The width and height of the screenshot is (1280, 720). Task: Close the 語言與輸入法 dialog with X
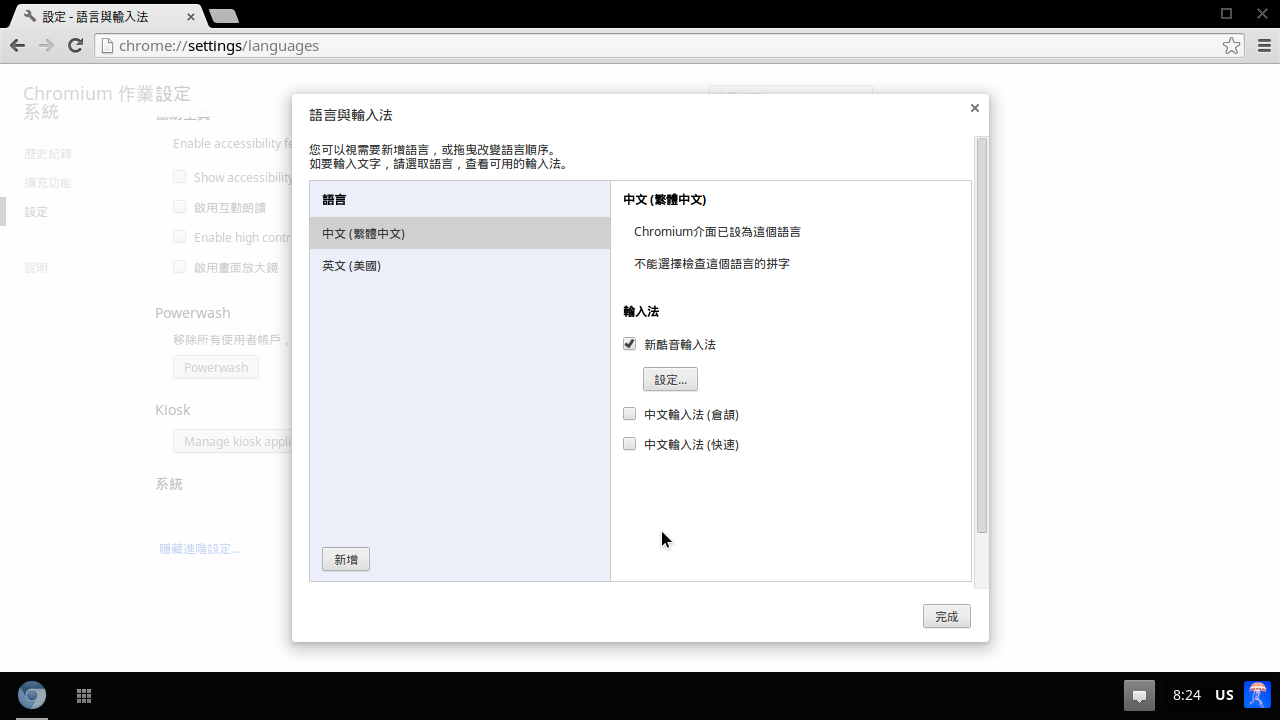click(x=974, y=108)
